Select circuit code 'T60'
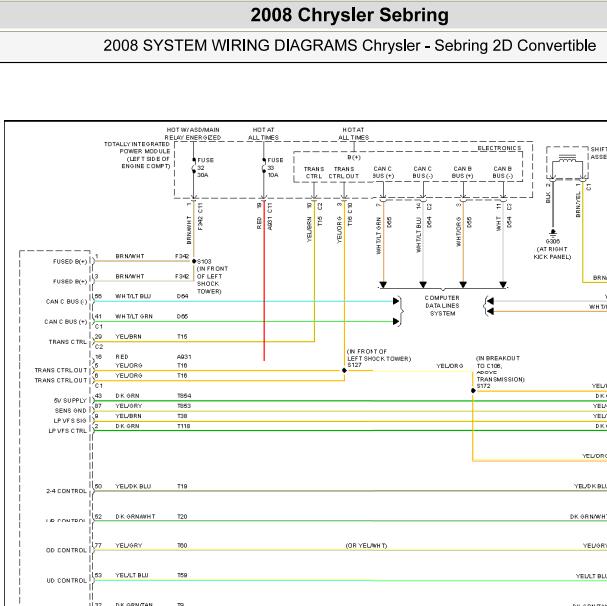Screen dimensions: 607x606 click(x=182, y=546)
